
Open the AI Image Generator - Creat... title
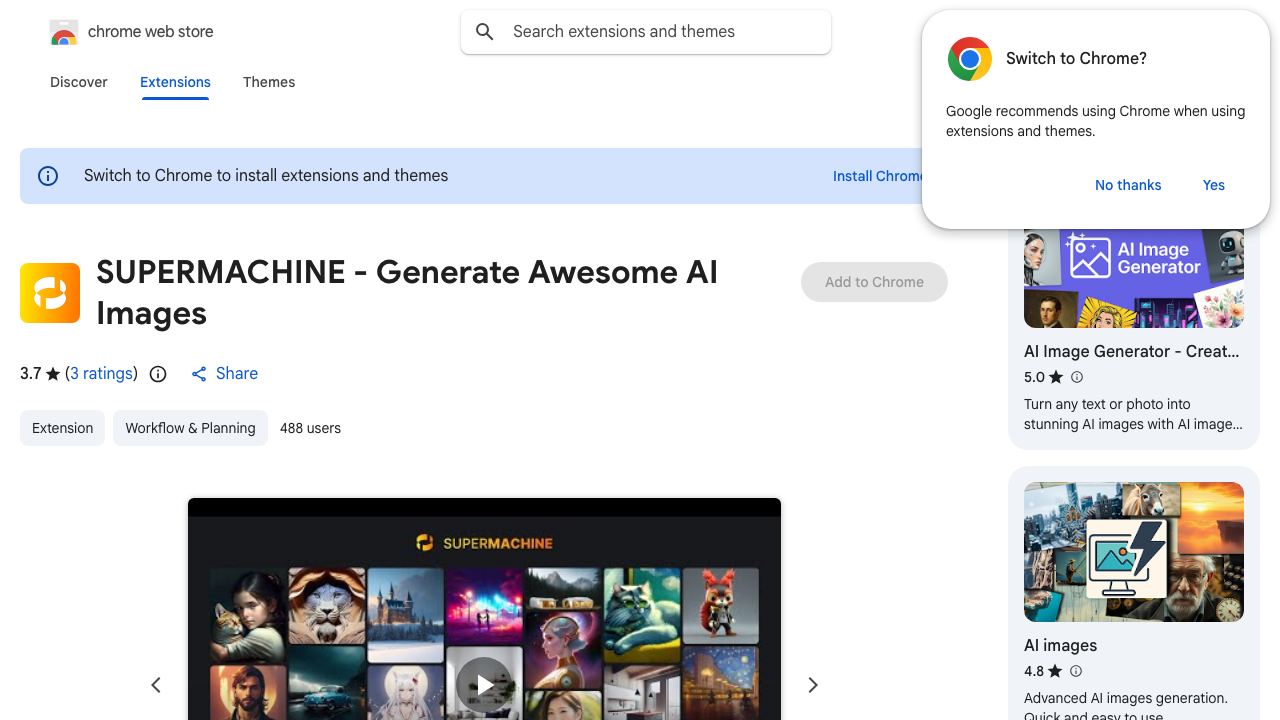tap(1132, 352)
